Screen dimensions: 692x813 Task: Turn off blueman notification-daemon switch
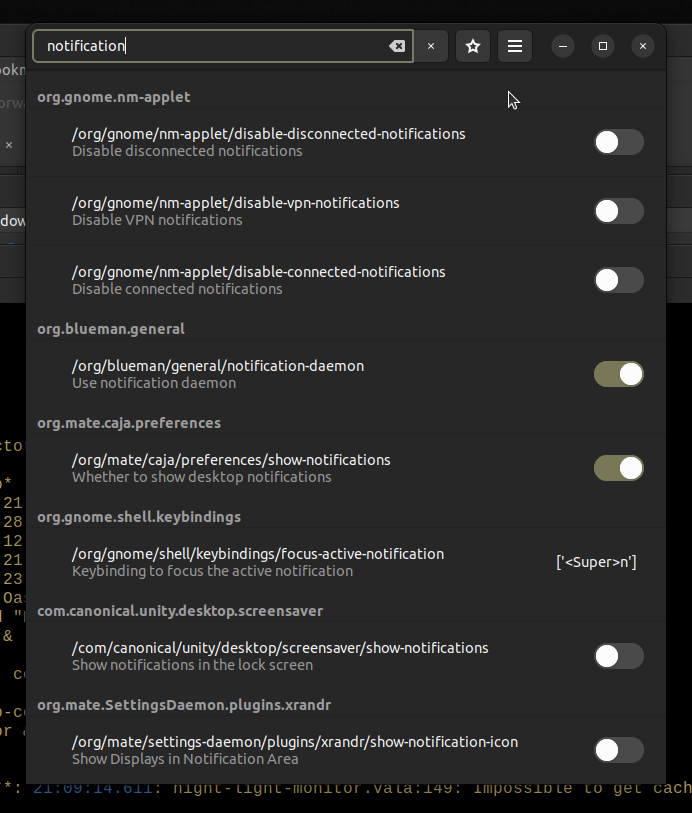point(618,374)
